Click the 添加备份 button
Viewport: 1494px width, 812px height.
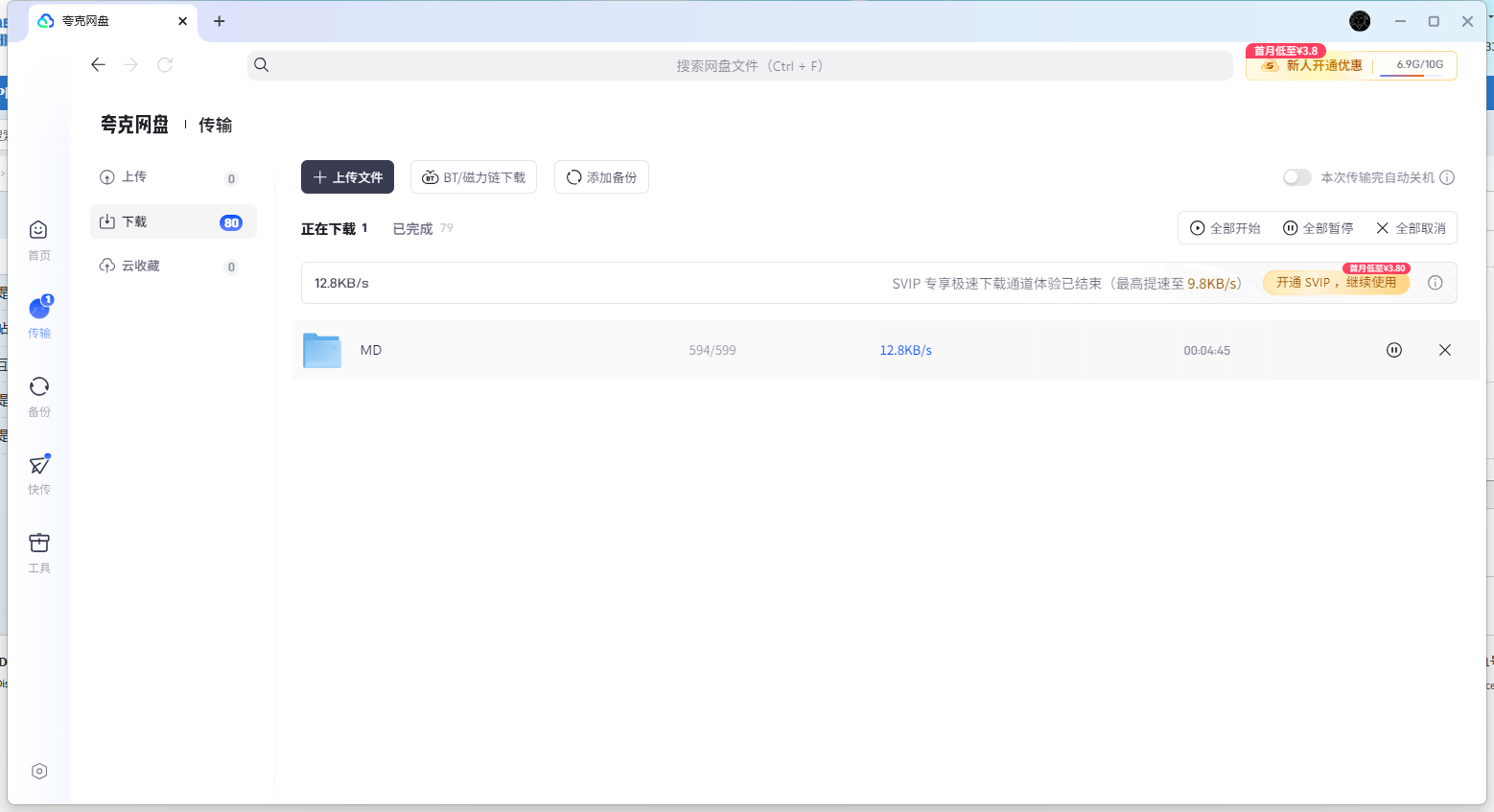(x=601, y=177)
